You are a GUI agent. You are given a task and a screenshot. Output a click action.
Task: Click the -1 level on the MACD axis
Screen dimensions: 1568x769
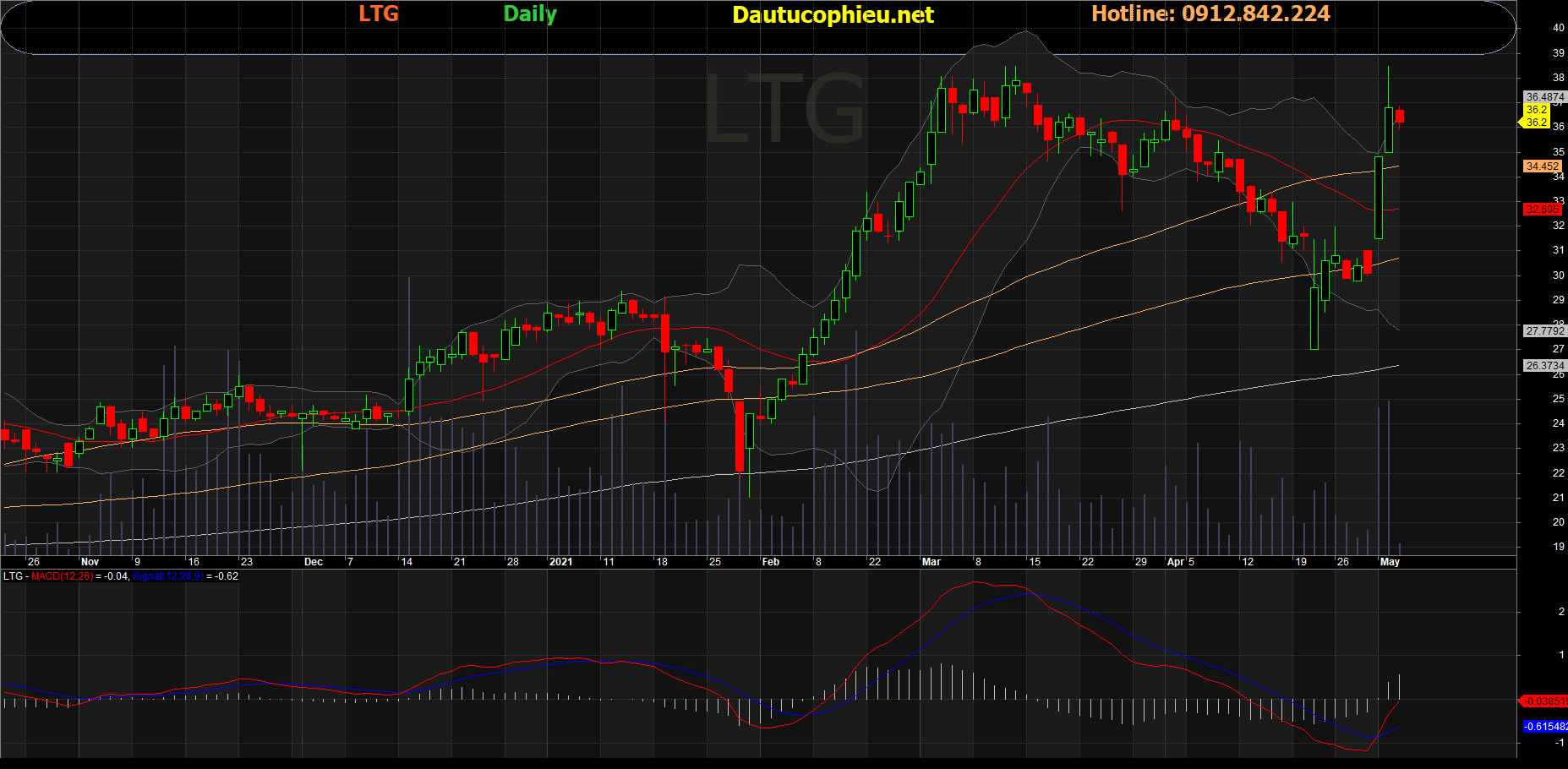click(1560, 743)
